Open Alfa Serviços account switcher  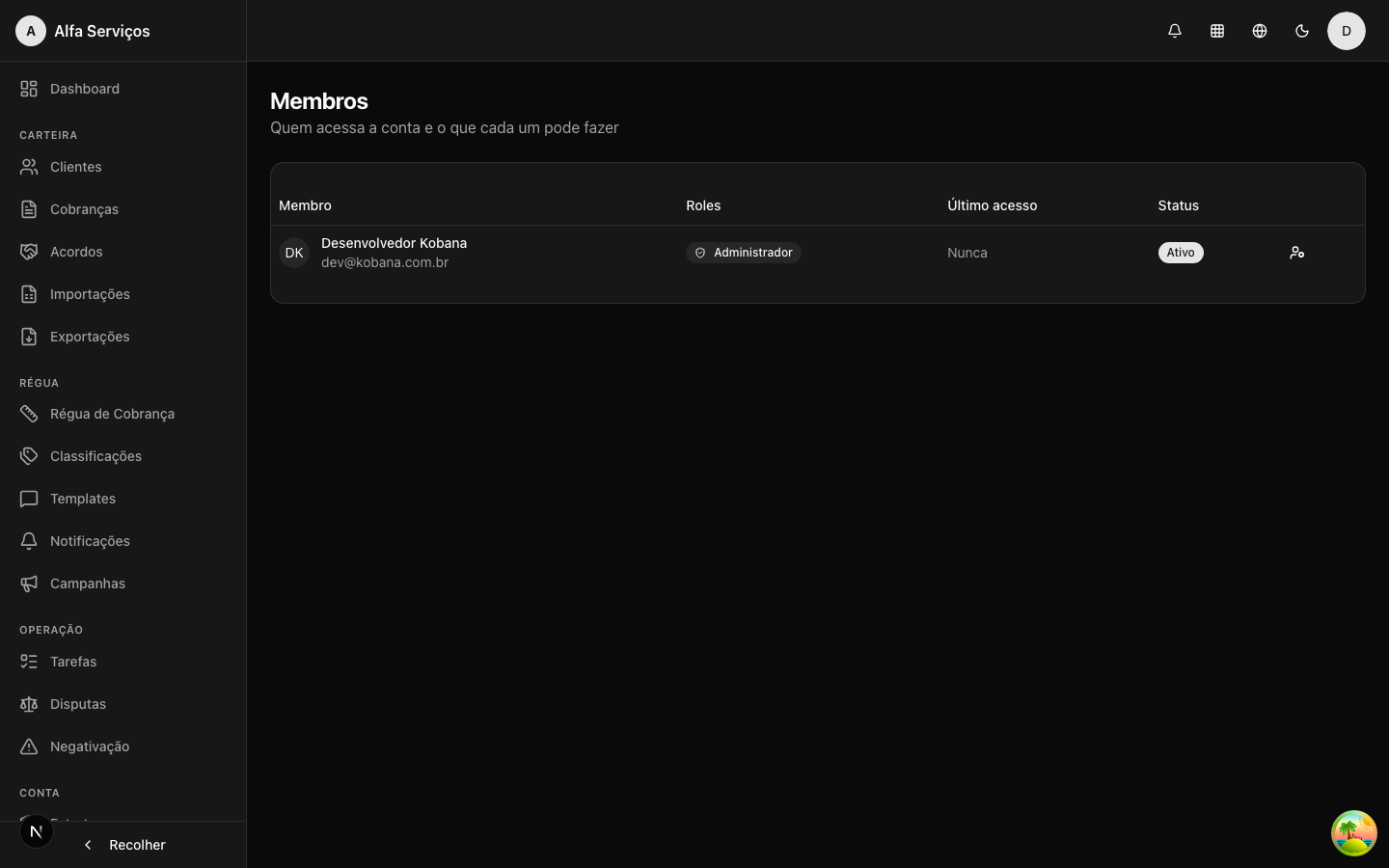(x=84, y=31)
